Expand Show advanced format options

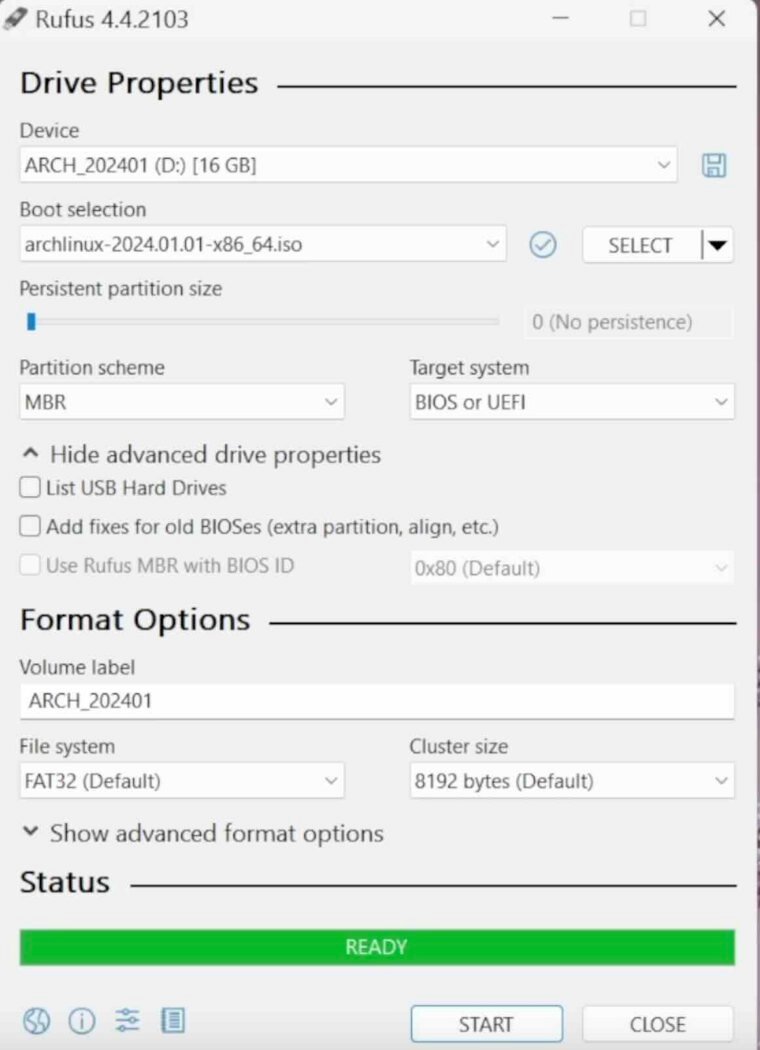[202, 833]
